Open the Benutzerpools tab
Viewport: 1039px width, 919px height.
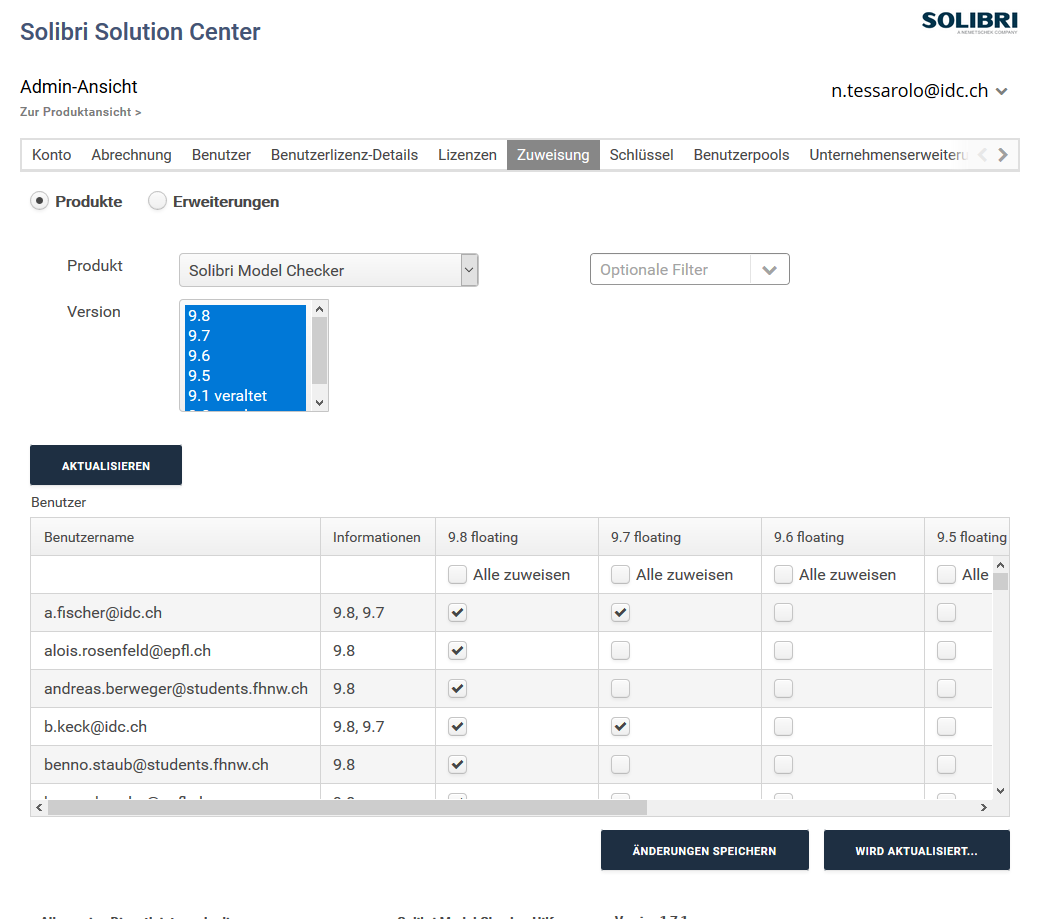pos(741,155)
